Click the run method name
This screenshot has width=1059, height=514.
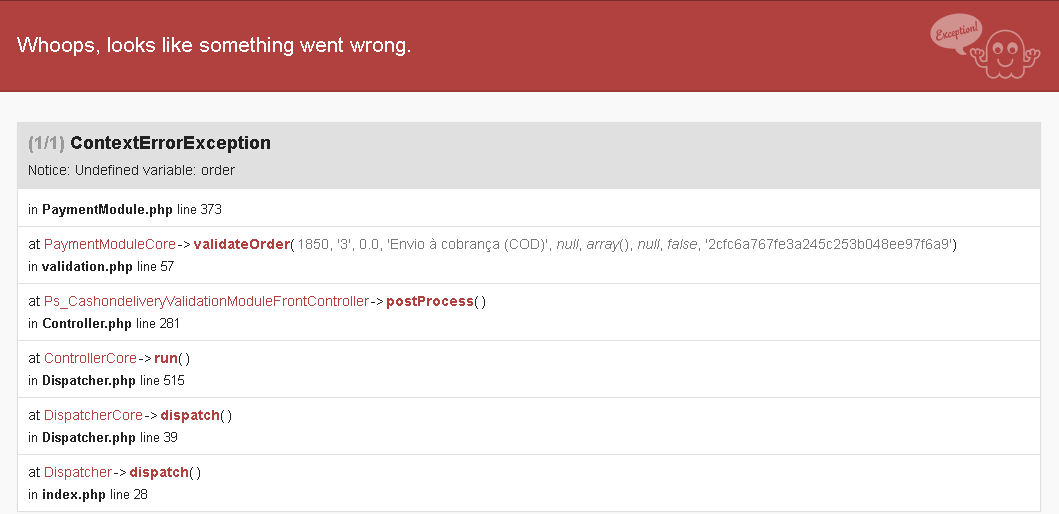coord(166,358)
